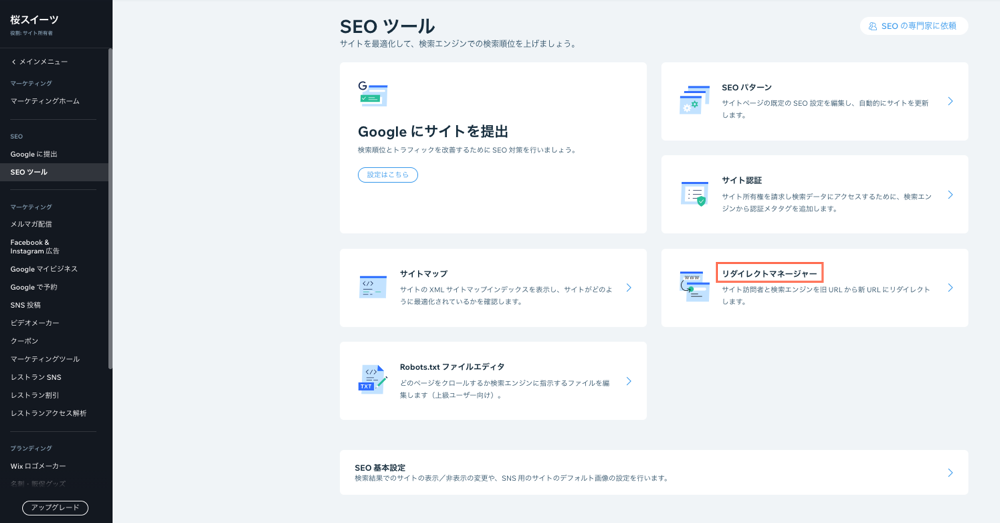Click the サイト認証 shield checklist icon
Image resolution: width=1000 pixels, height=523 pixels.
pyautogui.click(x=695, y=194)
